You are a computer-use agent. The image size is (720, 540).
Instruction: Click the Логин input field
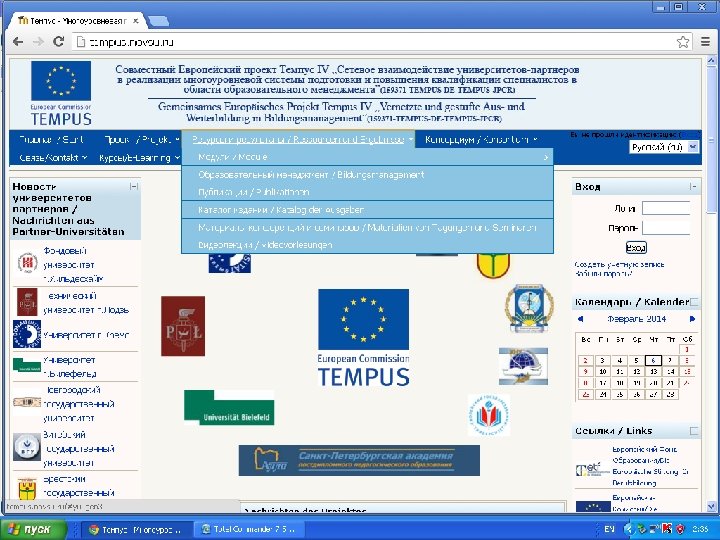666,208
